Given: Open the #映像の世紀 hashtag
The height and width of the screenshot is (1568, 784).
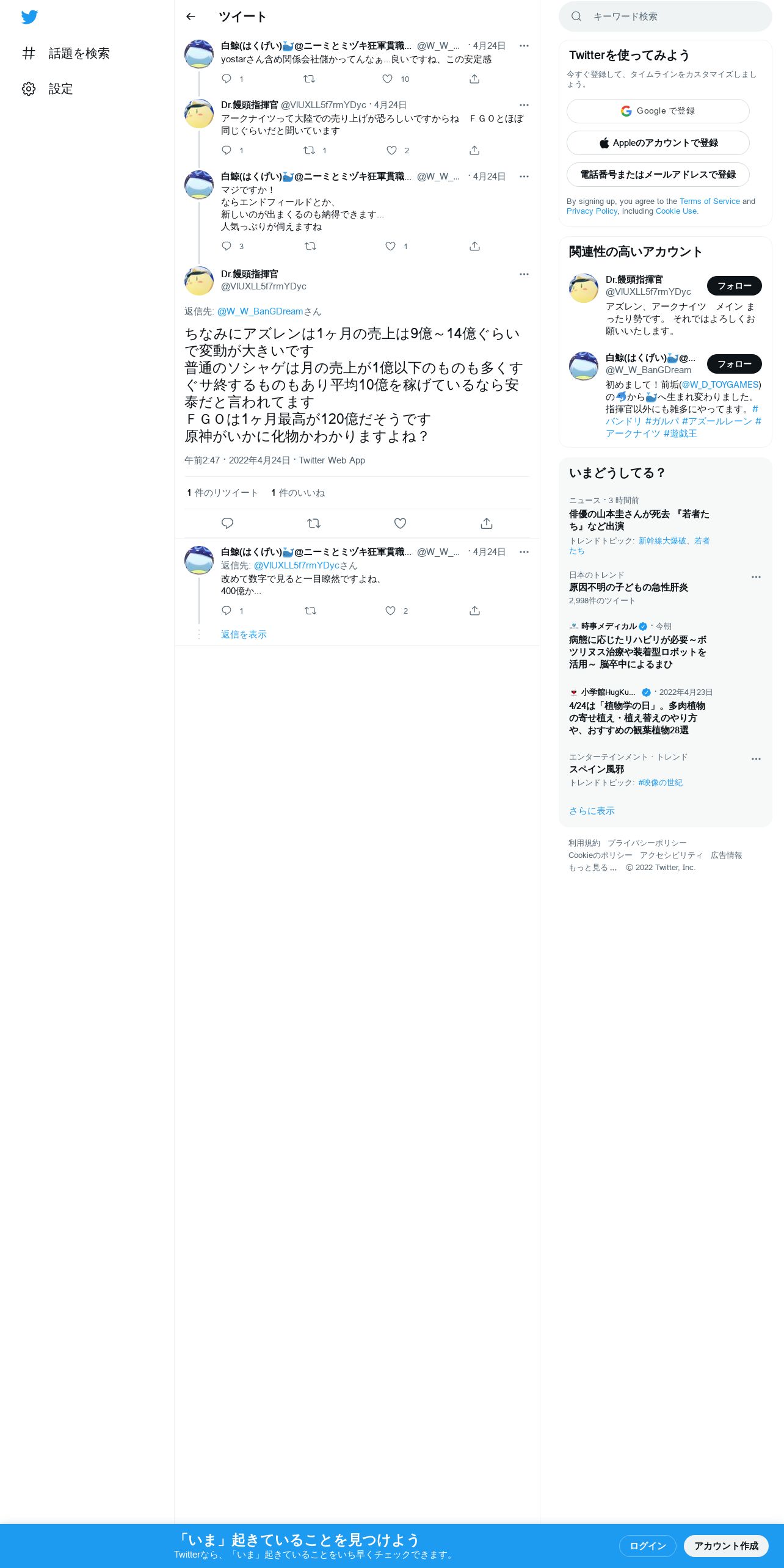Looking at the screenshot, I should tap(661, 783).
